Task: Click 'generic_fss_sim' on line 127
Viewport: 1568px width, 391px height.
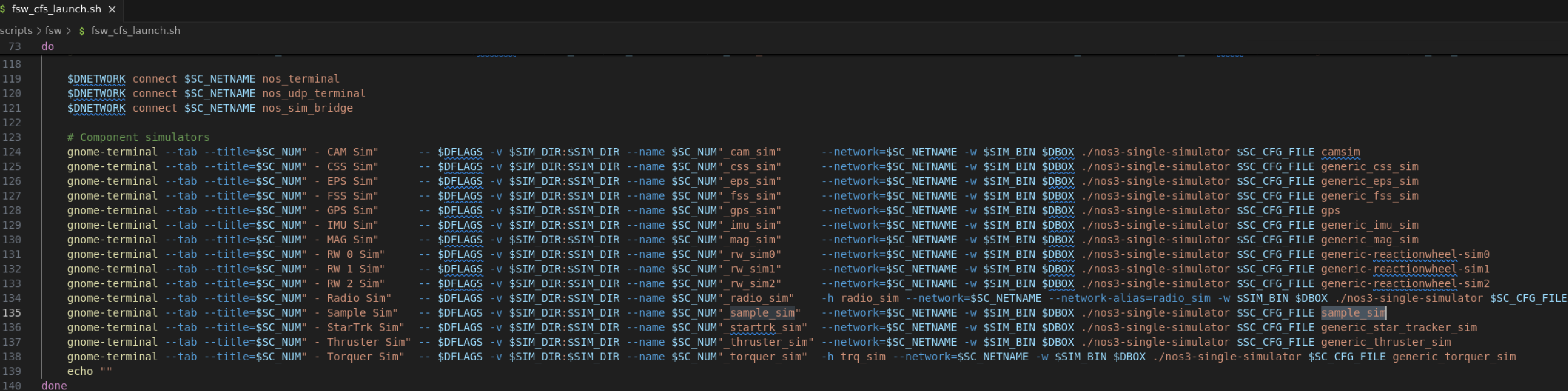Action: click(1370, 196)
